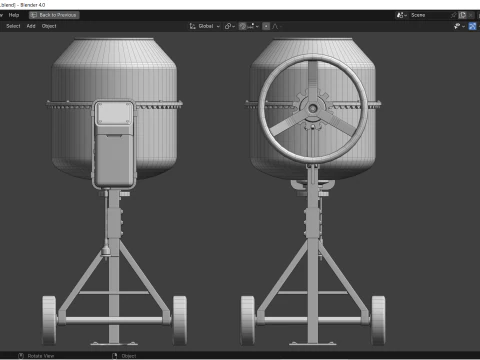The width and height of the screenshot is (480, 360).
Task: Toggle the viewport gizmo button
Action: click(472, 26)
